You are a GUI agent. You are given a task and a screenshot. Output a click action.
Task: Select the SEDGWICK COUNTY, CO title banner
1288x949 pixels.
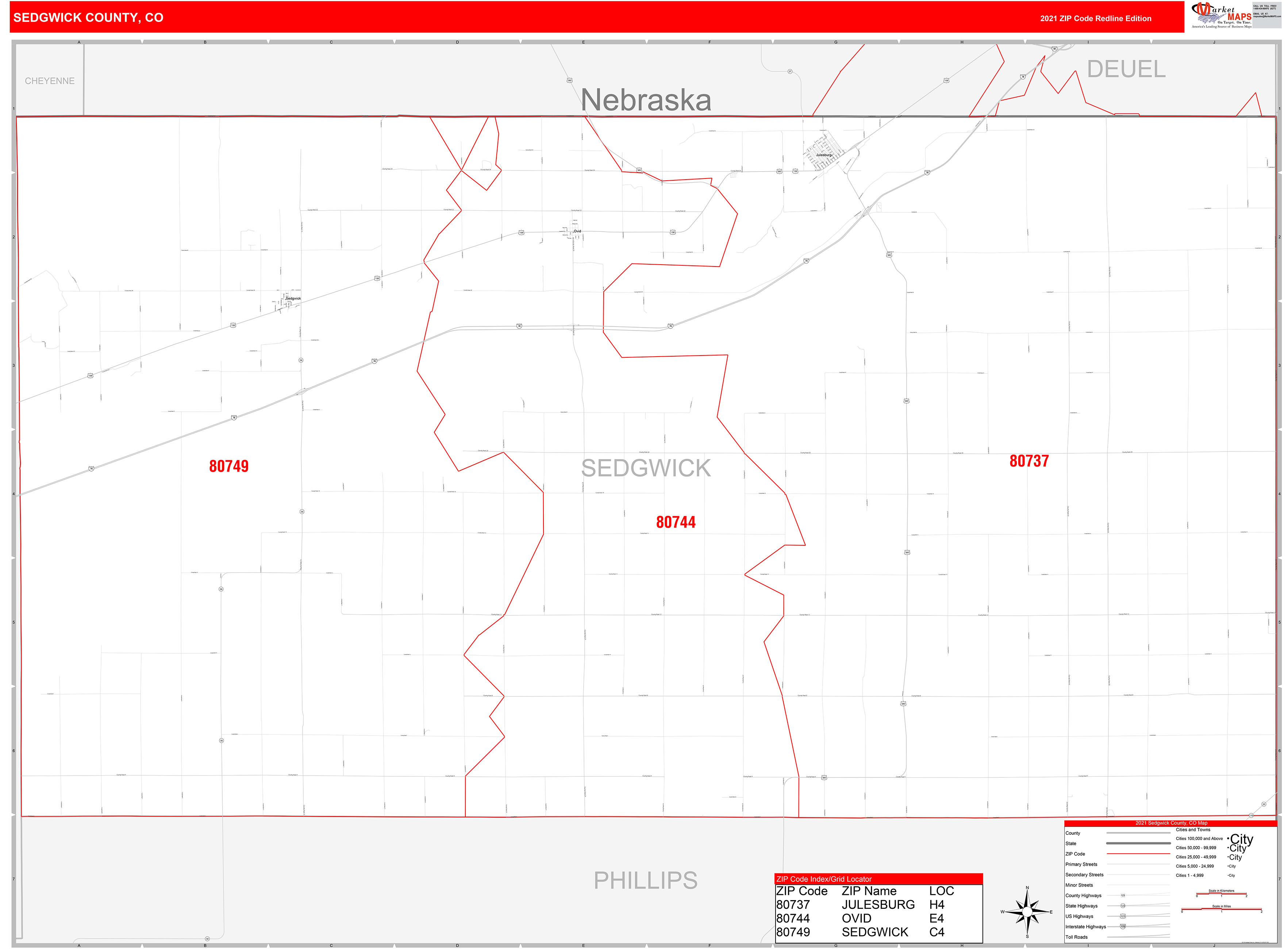[x=87, y=17]
